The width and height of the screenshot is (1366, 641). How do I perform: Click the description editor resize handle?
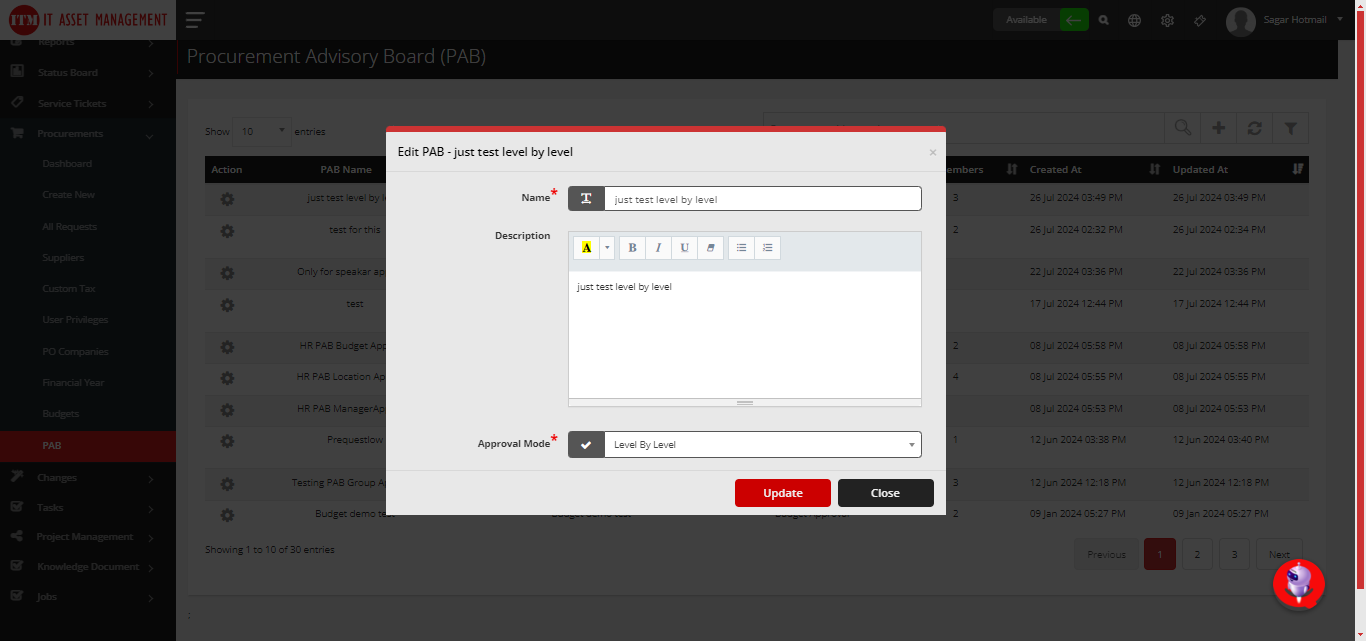click(745, 403)
